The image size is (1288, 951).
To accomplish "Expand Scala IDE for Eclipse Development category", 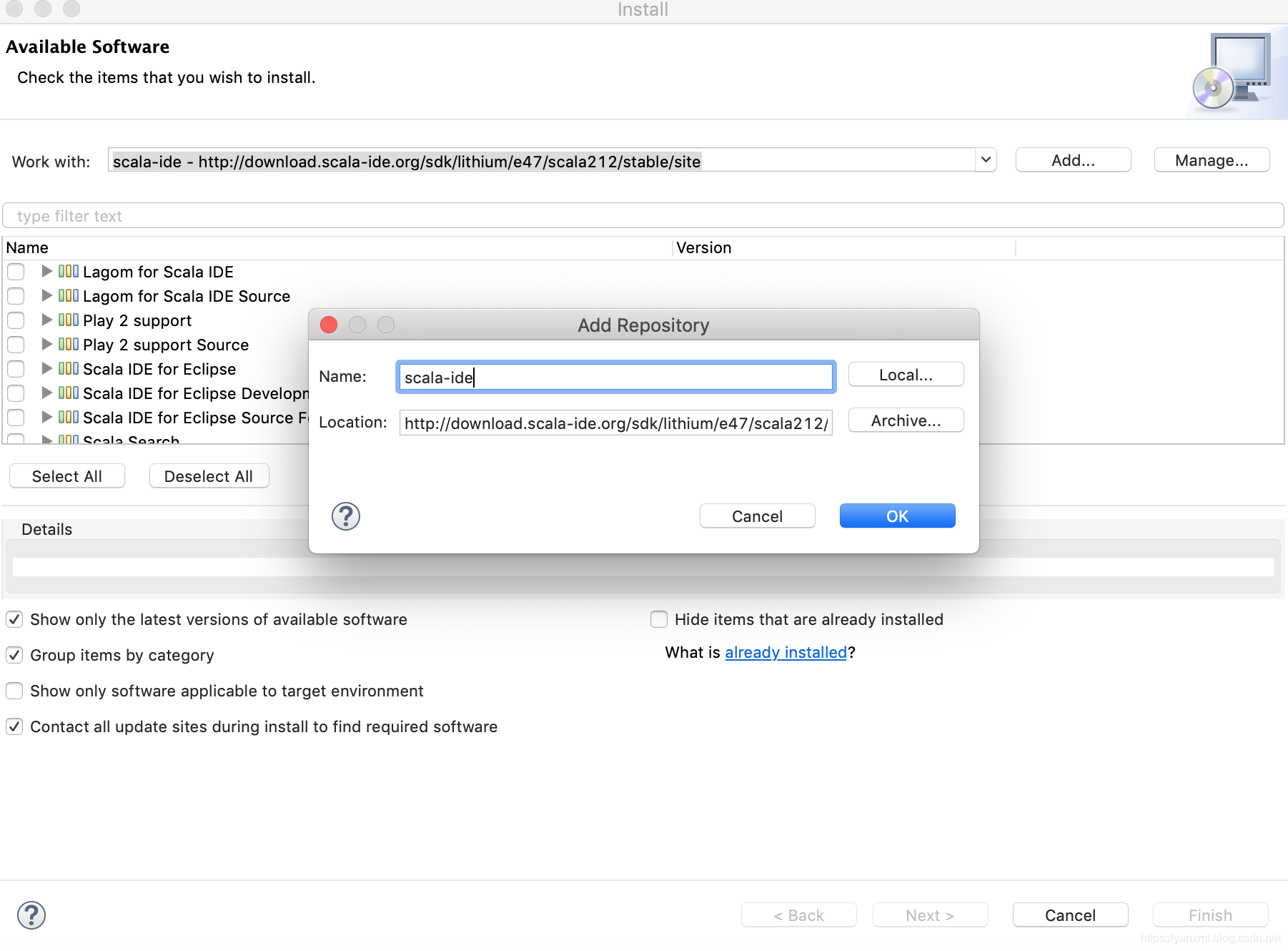I will click(x=47, y=393).
